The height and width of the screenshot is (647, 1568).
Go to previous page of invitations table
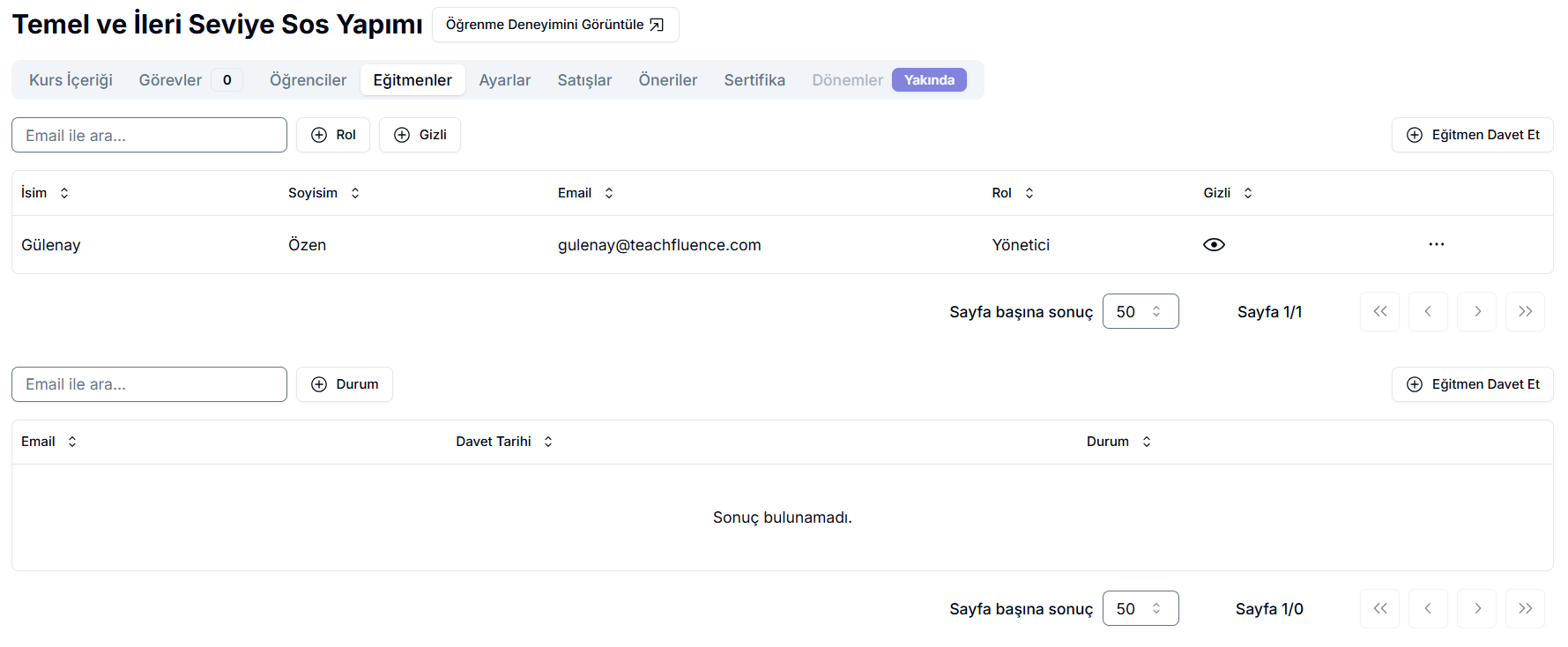(1428, 608)
